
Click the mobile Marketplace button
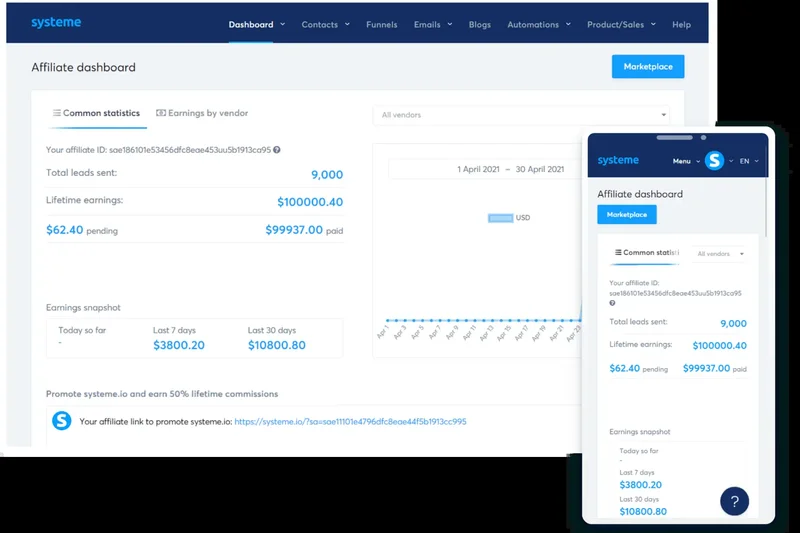627,215
